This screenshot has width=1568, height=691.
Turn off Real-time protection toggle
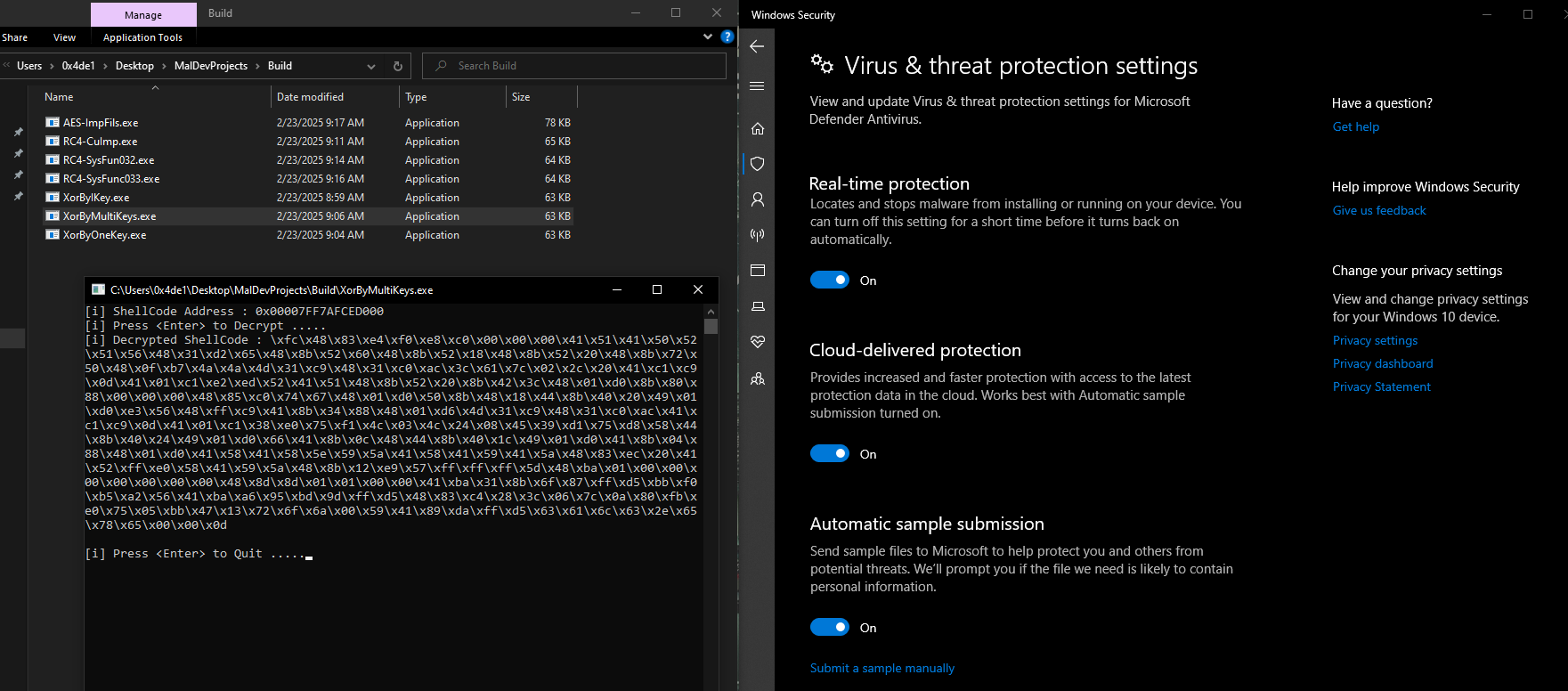click(x=830, y=280)
